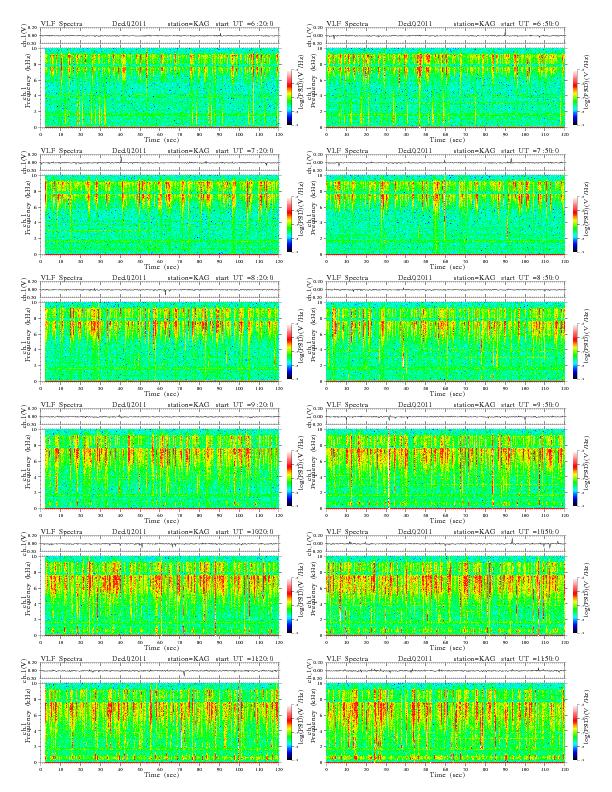Click the PSD color bar of the 6:20:0 plot
The height and width of the screenshot is (792, 612).
(289, 97)
